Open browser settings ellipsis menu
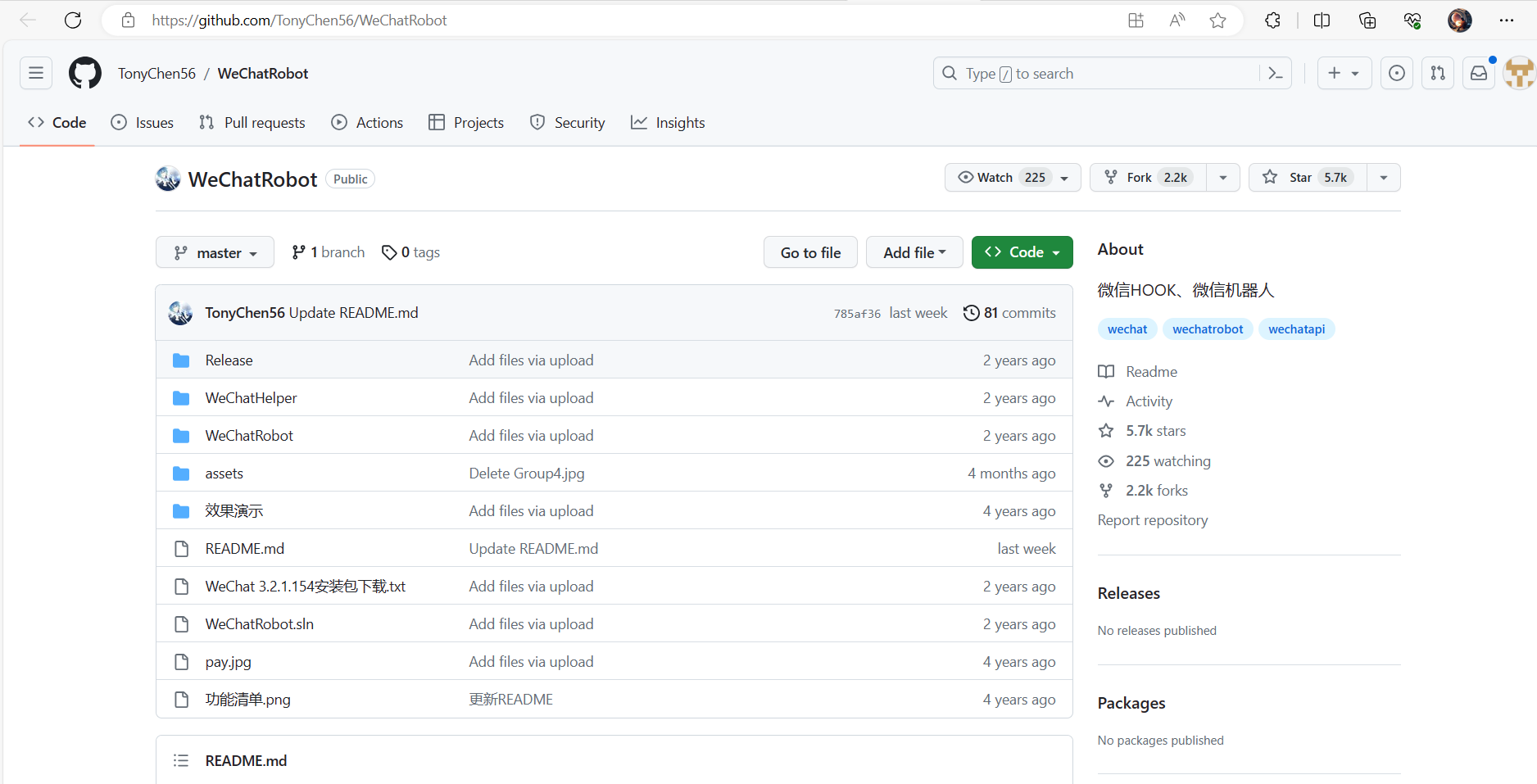Viewport: 1537px width, 784px height. 1507,20
